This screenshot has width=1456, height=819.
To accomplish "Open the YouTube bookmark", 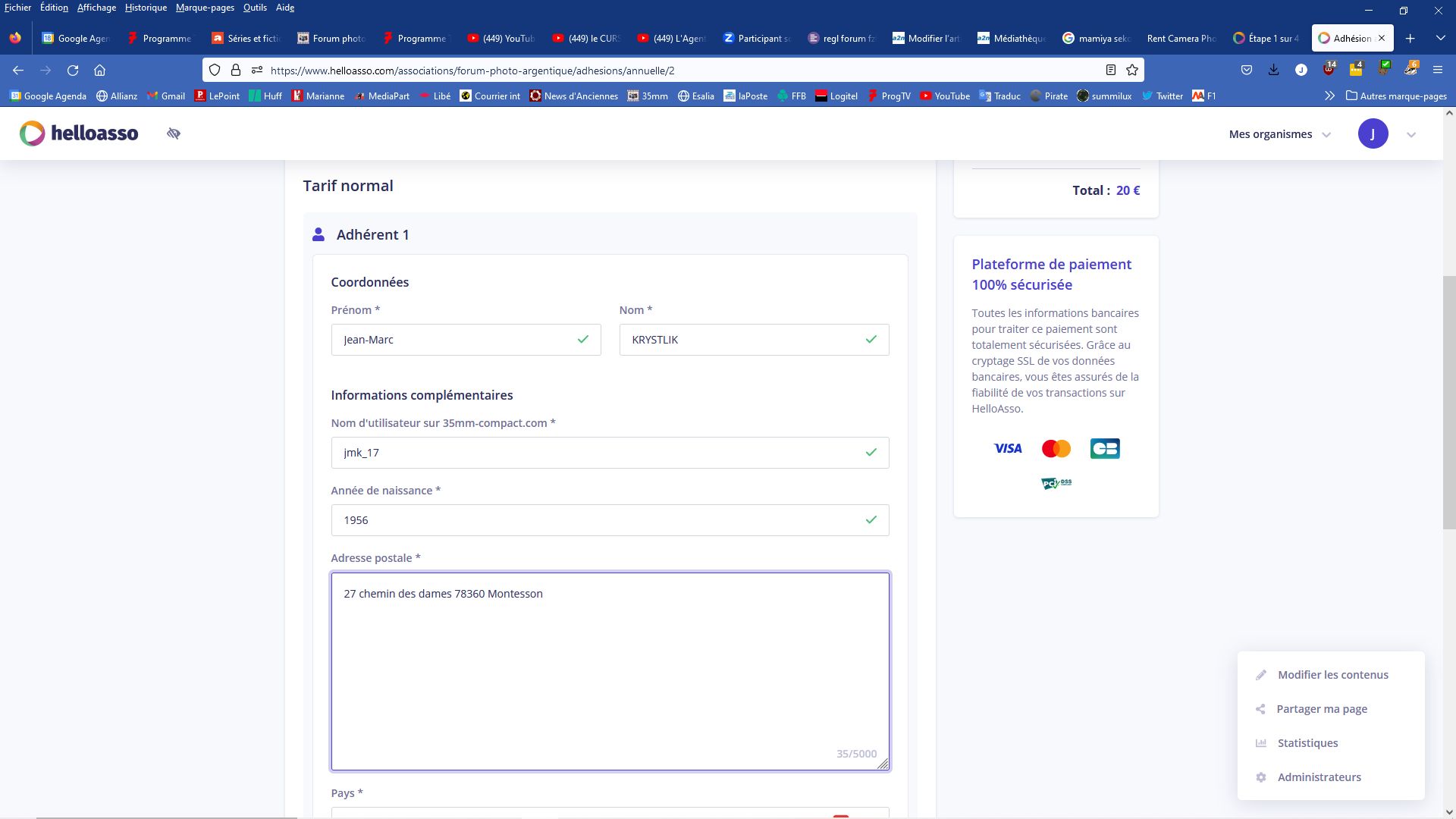I will coord(945,96).
